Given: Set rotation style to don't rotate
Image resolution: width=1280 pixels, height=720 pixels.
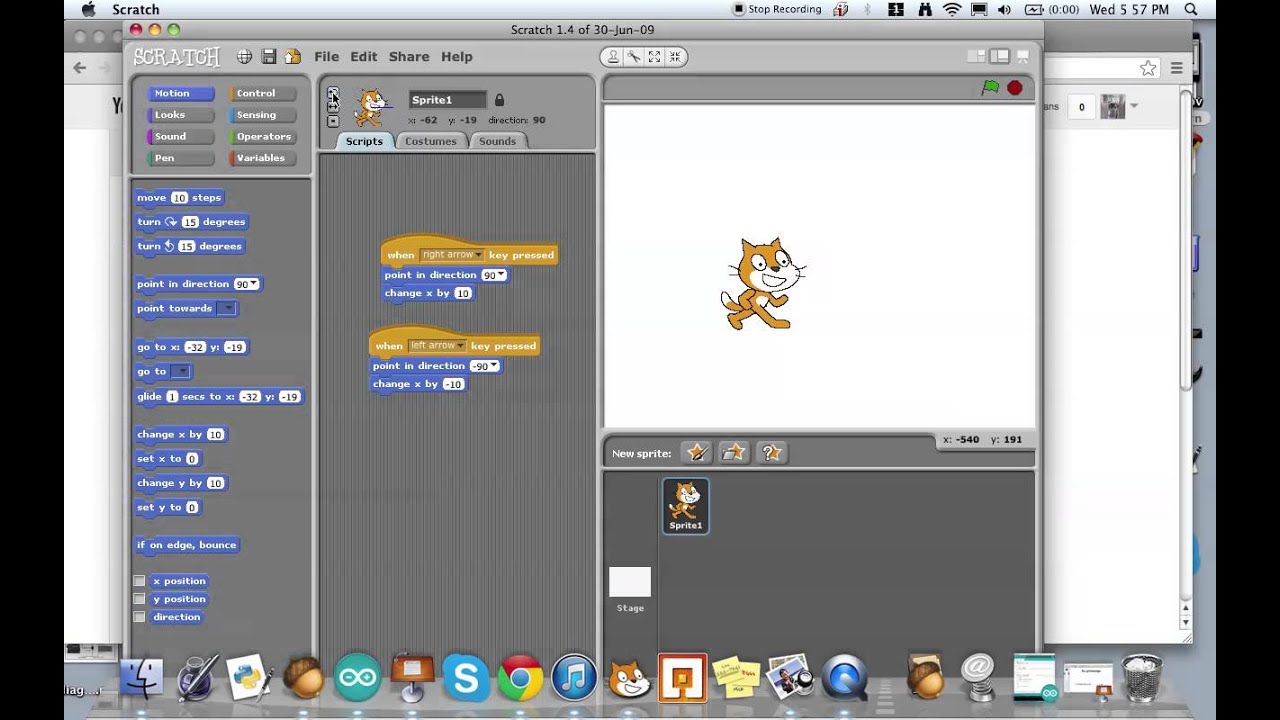Looking at the screenshot, I should tap(333, 121).
